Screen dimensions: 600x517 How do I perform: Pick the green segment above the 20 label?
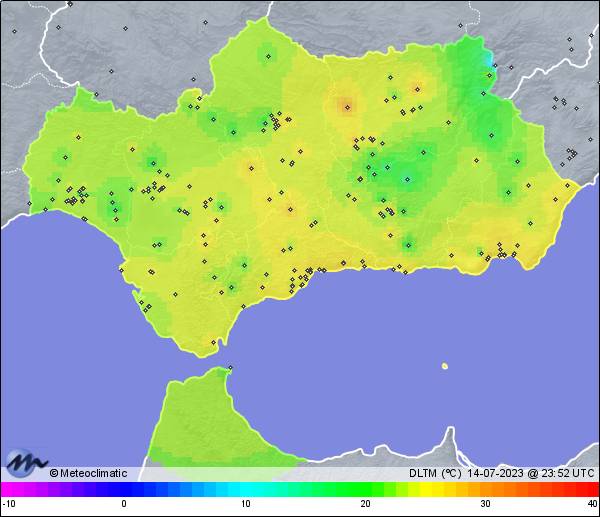pos(365,489)
